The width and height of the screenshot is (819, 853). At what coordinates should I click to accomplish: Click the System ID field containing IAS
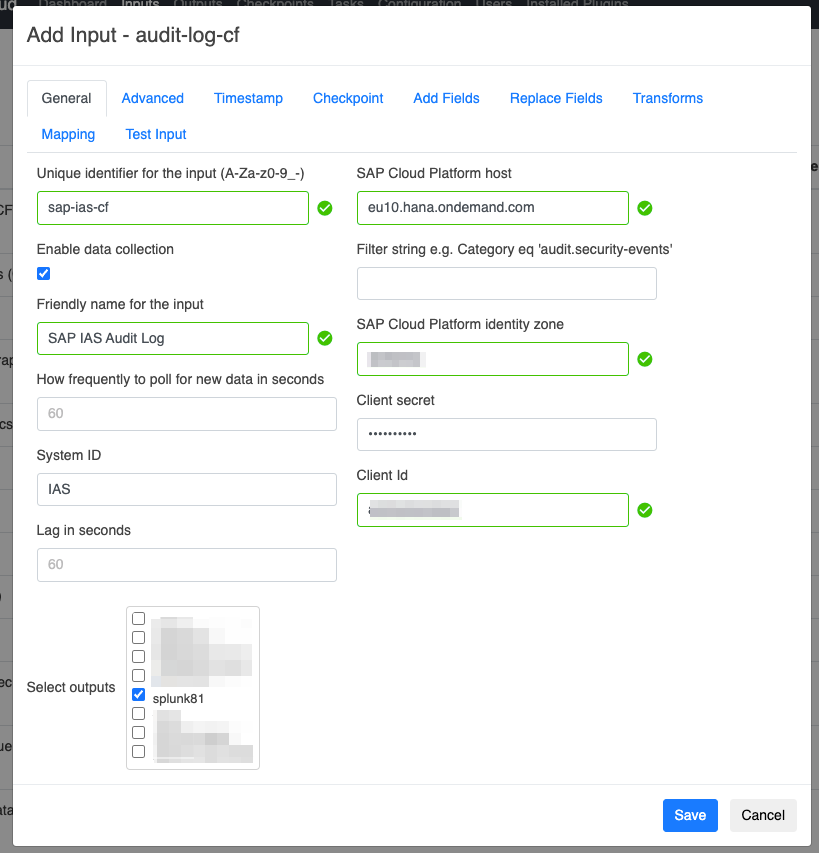click(186, 490)
